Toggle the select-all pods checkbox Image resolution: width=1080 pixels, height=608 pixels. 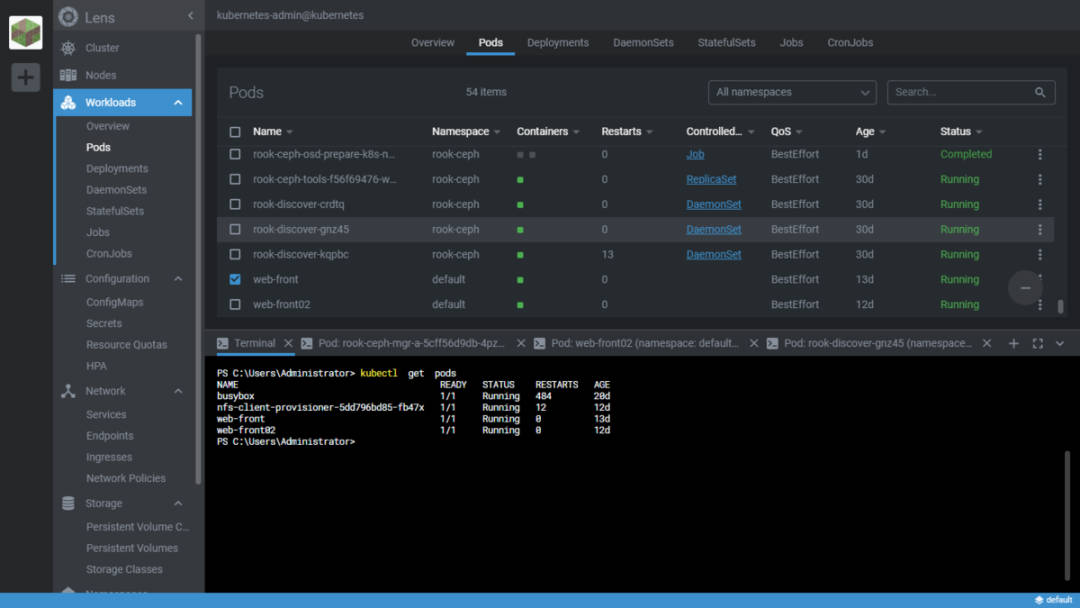click(x=235, y=132)
